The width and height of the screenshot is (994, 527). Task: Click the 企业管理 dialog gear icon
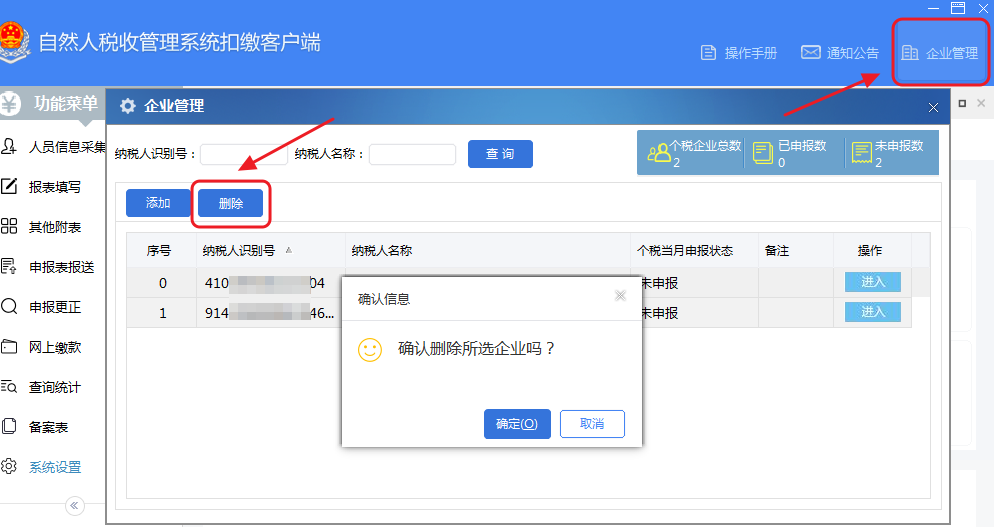point(127,106)
